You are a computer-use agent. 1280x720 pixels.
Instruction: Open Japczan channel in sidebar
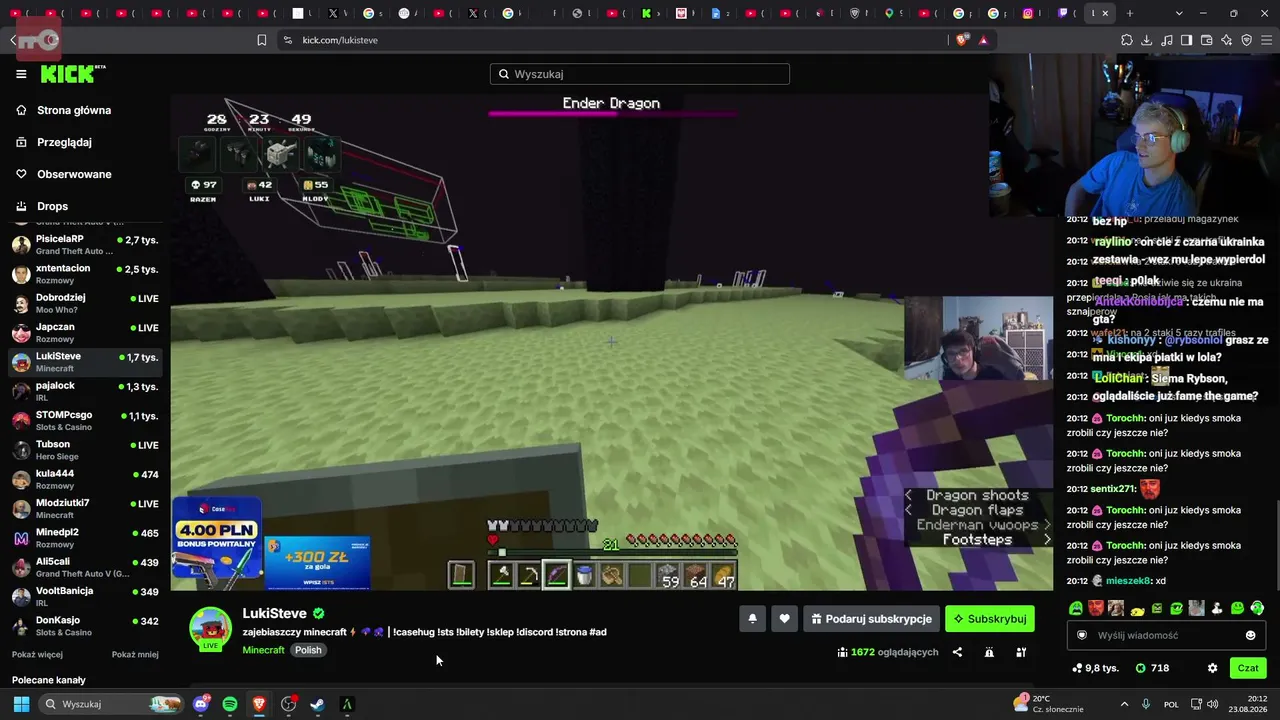[x=85, y=332]
